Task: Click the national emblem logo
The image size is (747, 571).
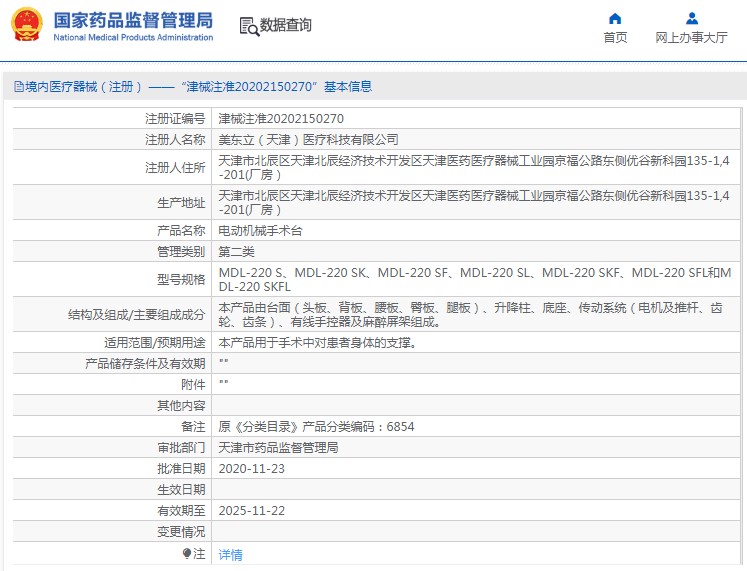Action: pos(27,24)
